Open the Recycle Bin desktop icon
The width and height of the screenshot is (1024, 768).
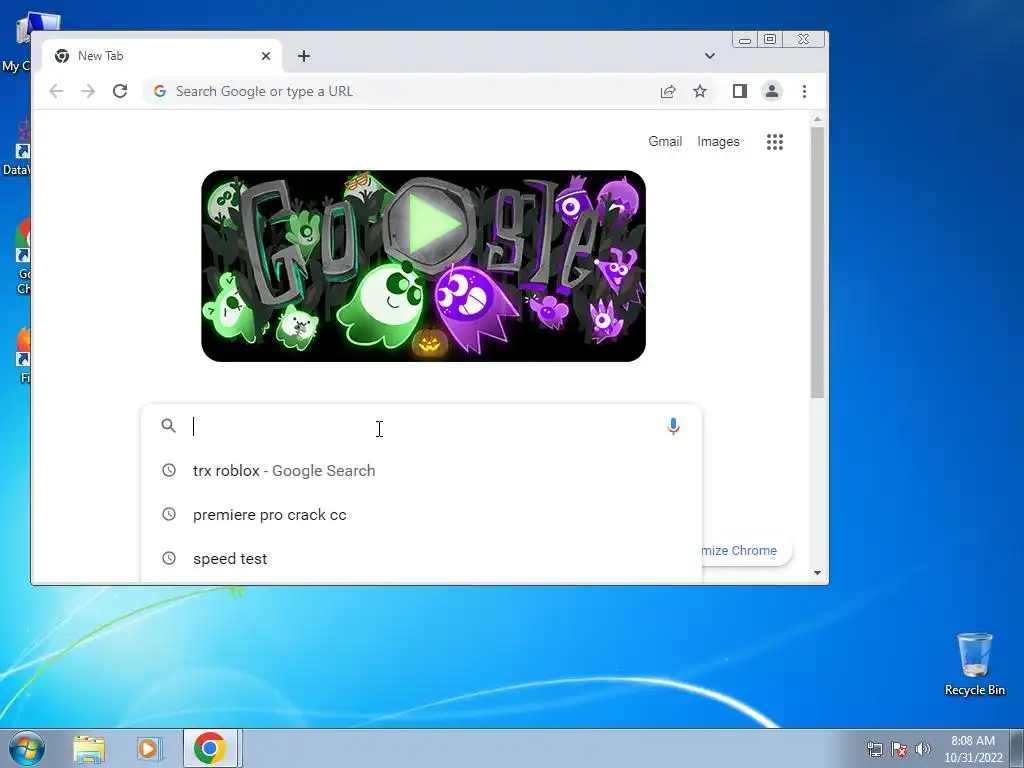974,664
